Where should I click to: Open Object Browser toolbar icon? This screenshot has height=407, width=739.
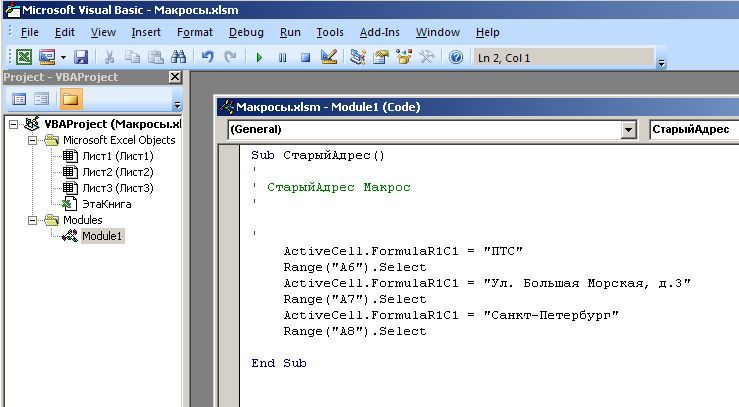404,57
